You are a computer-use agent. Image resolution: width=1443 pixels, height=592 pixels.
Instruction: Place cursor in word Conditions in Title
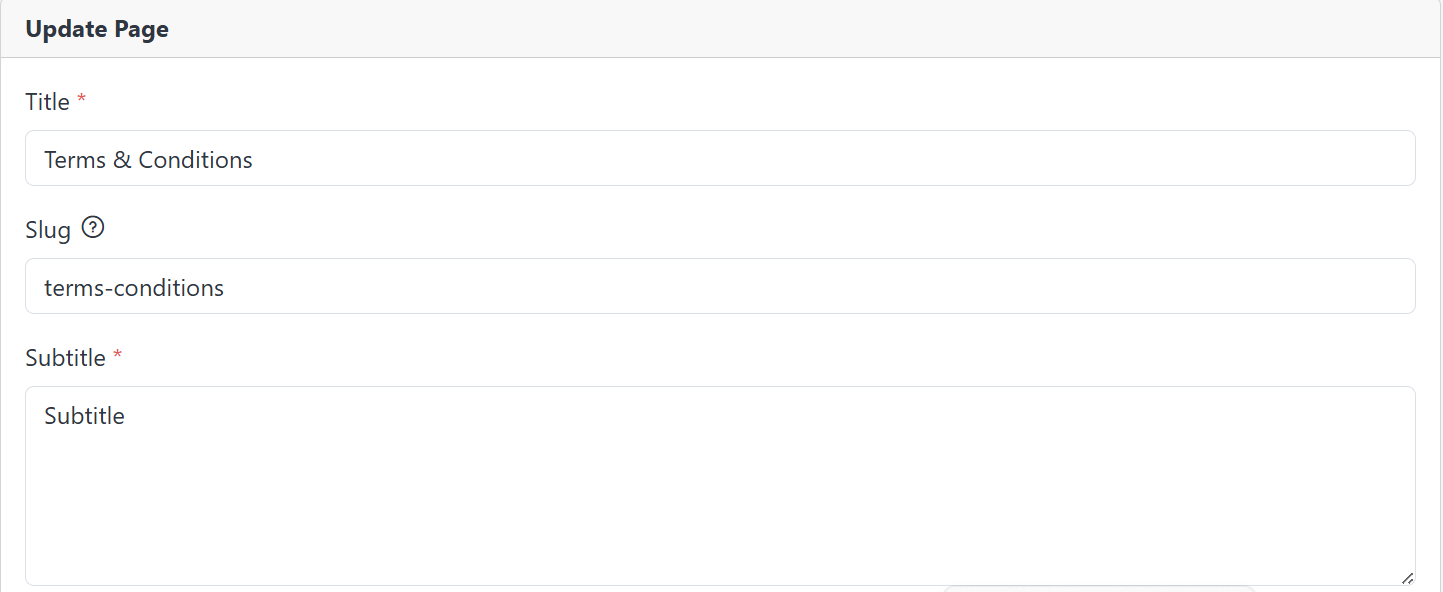point(195,160)
